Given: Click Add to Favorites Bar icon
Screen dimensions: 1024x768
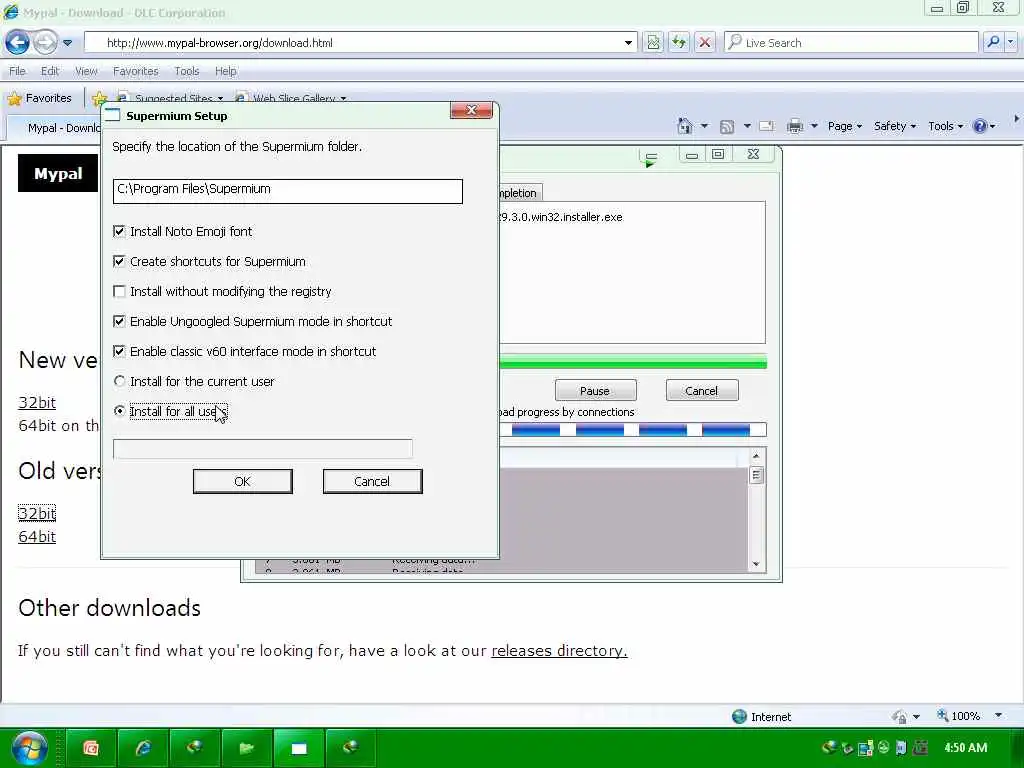Looking at the screenshot, I should pos(99,99).
